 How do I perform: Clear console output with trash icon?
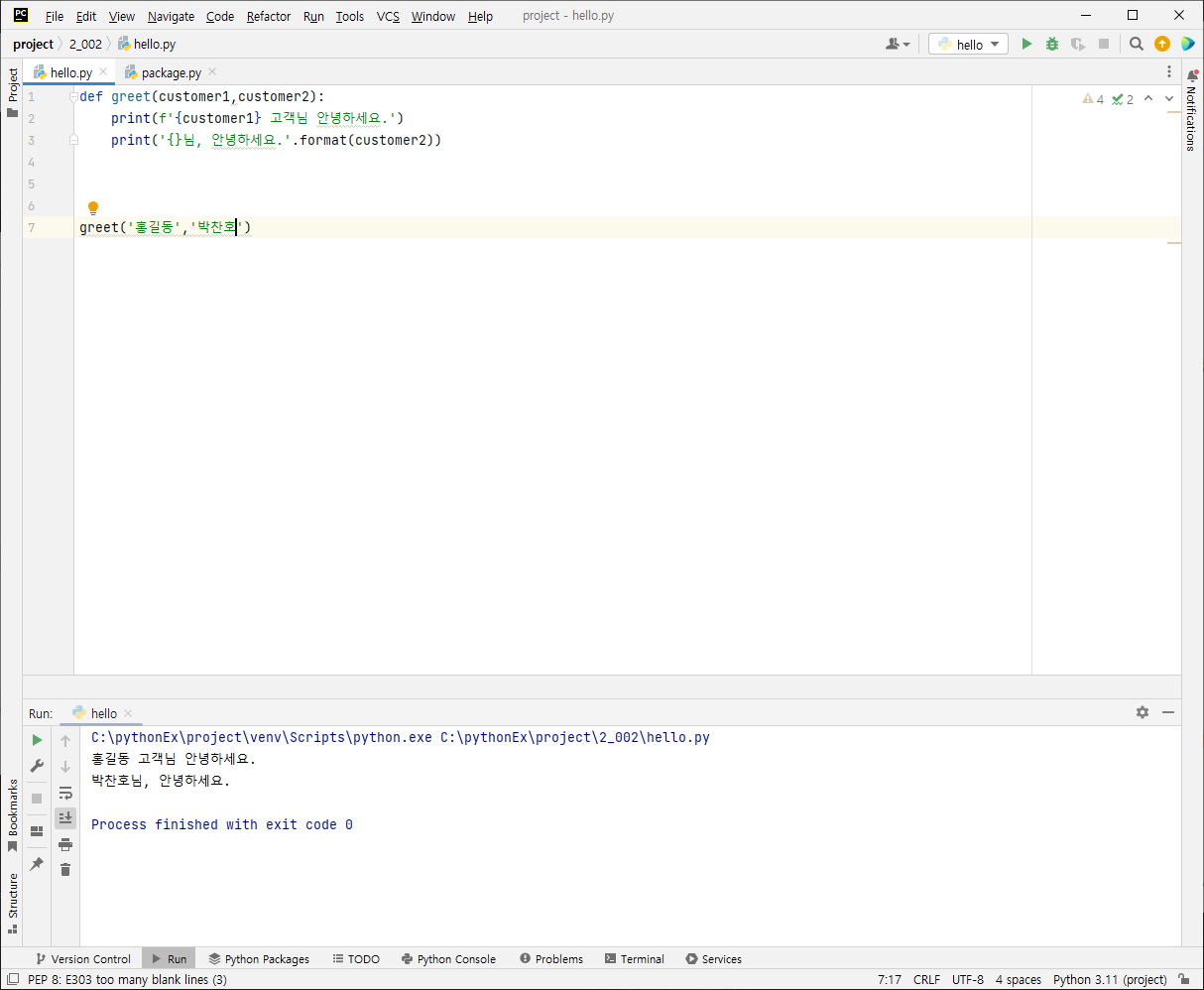click(x=65, y=870)
